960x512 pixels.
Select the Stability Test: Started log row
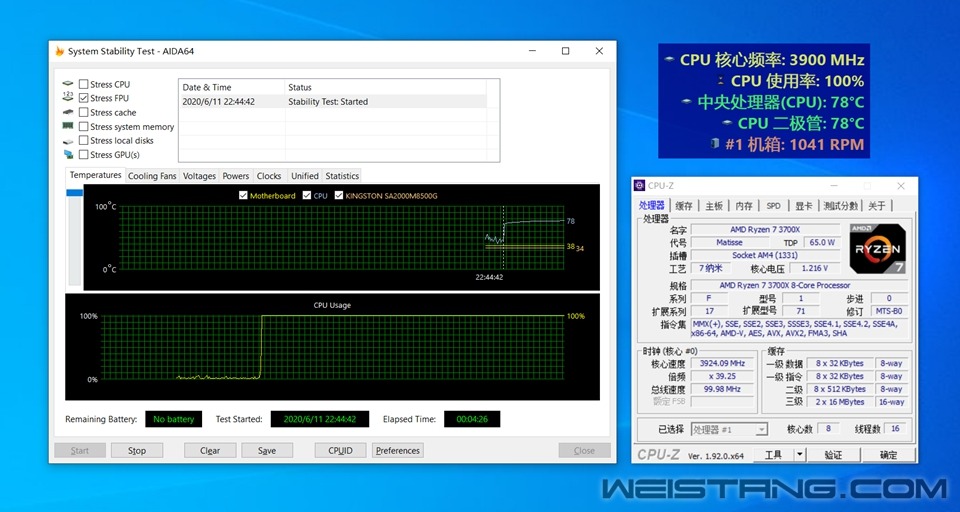332,101
